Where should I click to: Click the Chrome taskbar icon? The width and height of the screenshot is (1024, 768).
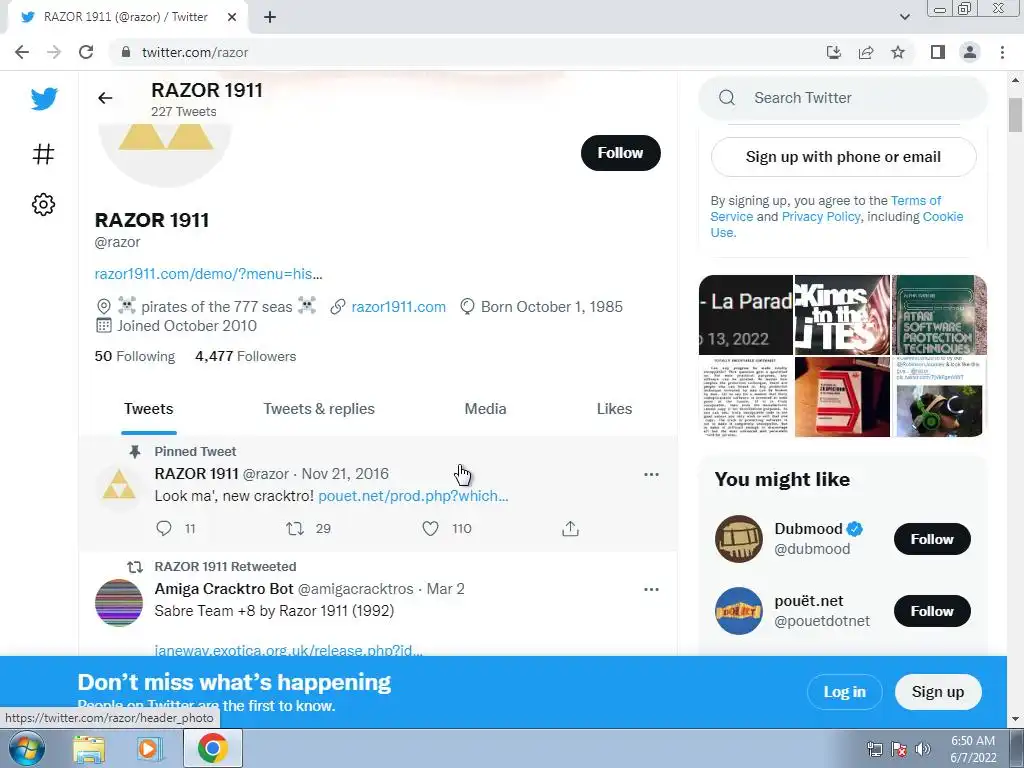pos(212,748)
